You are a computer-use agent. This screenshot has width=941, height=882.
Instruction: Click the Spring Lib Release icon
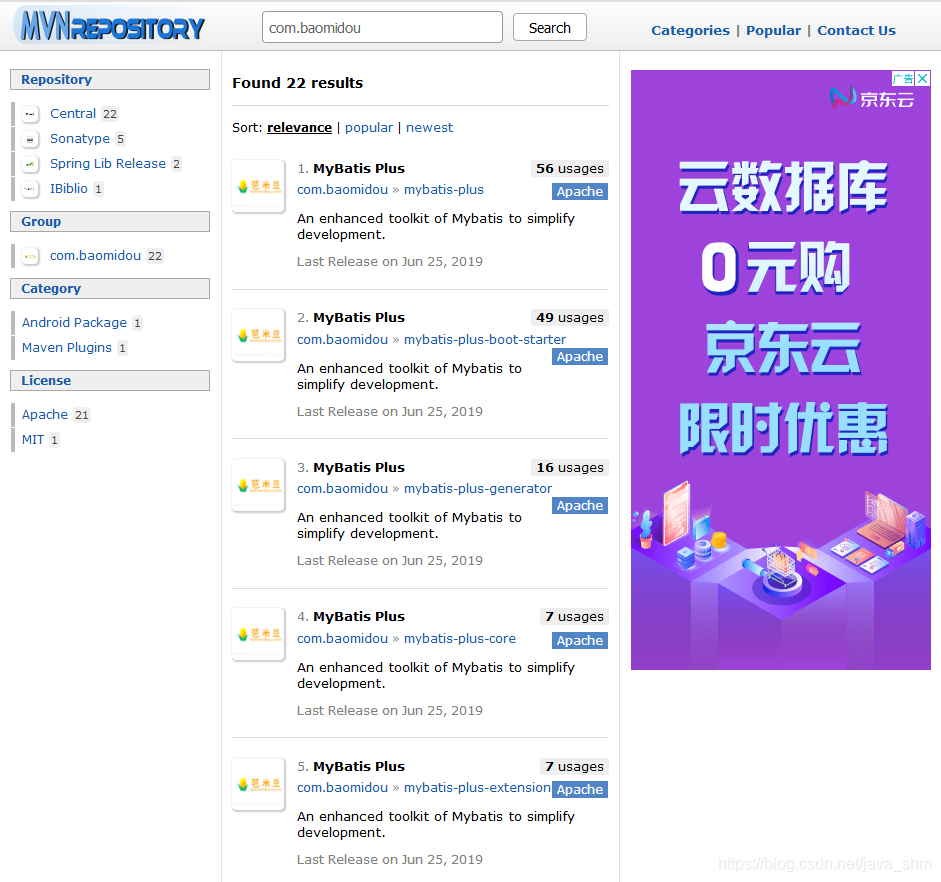(x=30, y=164)
